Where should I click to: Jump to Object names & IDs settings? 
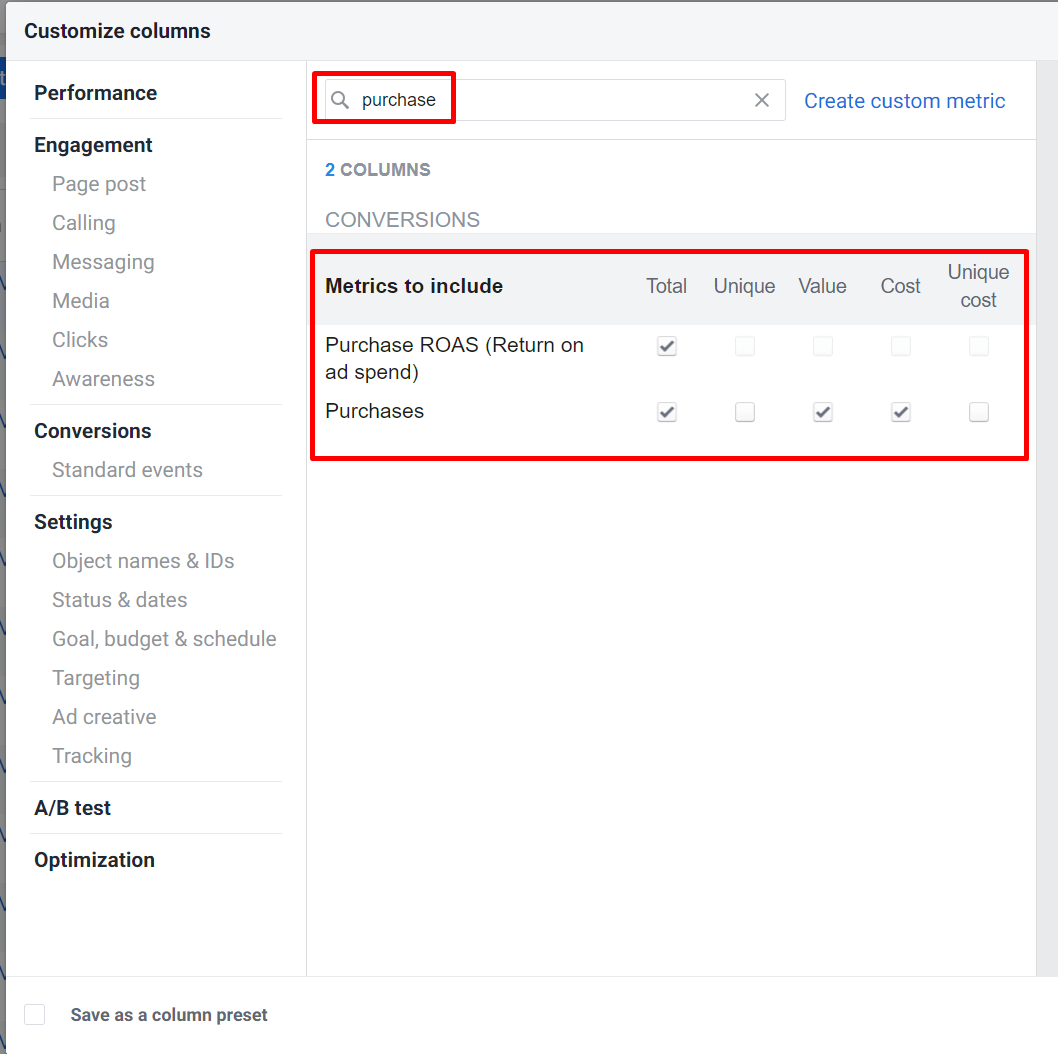(143, 561)
